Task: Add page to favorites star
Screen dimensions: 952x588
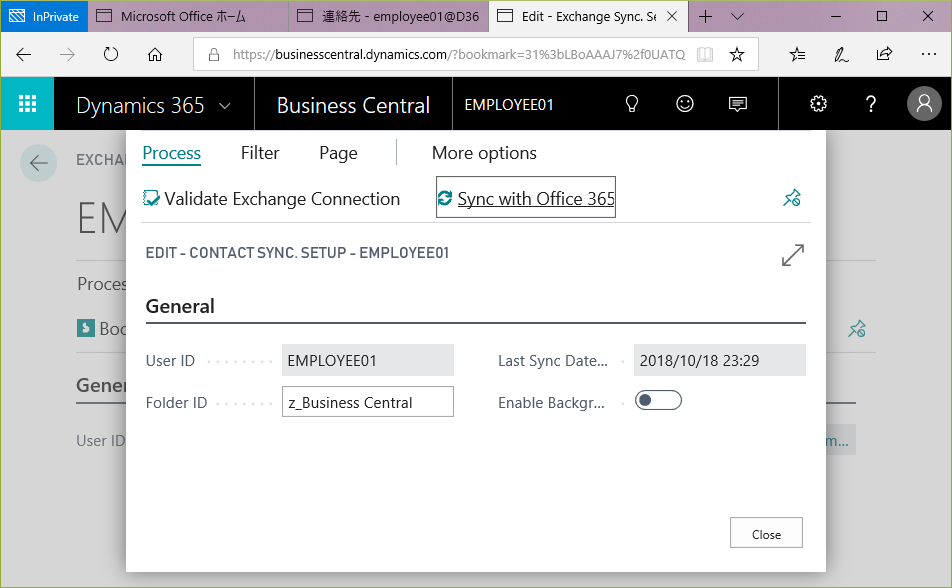Action: [737, 55]
